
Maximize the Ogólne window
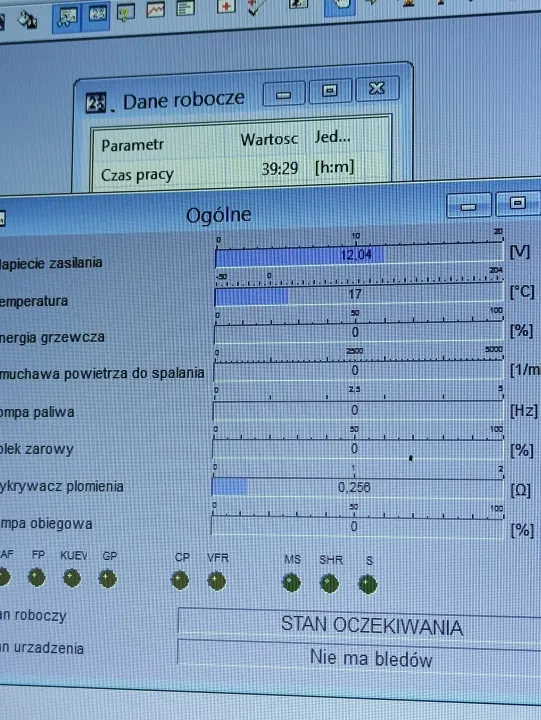(518, 203)
